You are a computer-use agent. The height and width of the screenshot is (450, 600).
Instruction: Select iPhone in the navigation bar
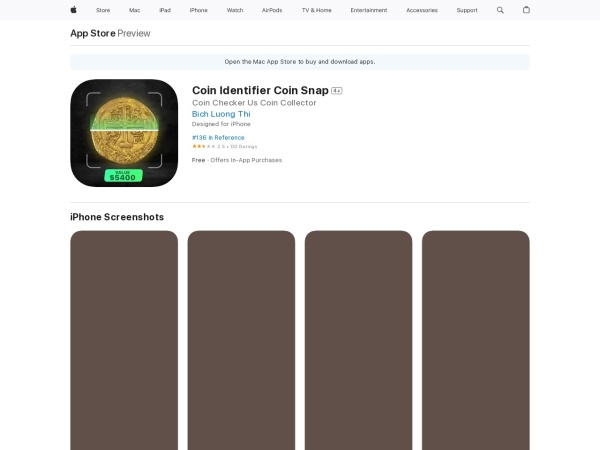199,10
